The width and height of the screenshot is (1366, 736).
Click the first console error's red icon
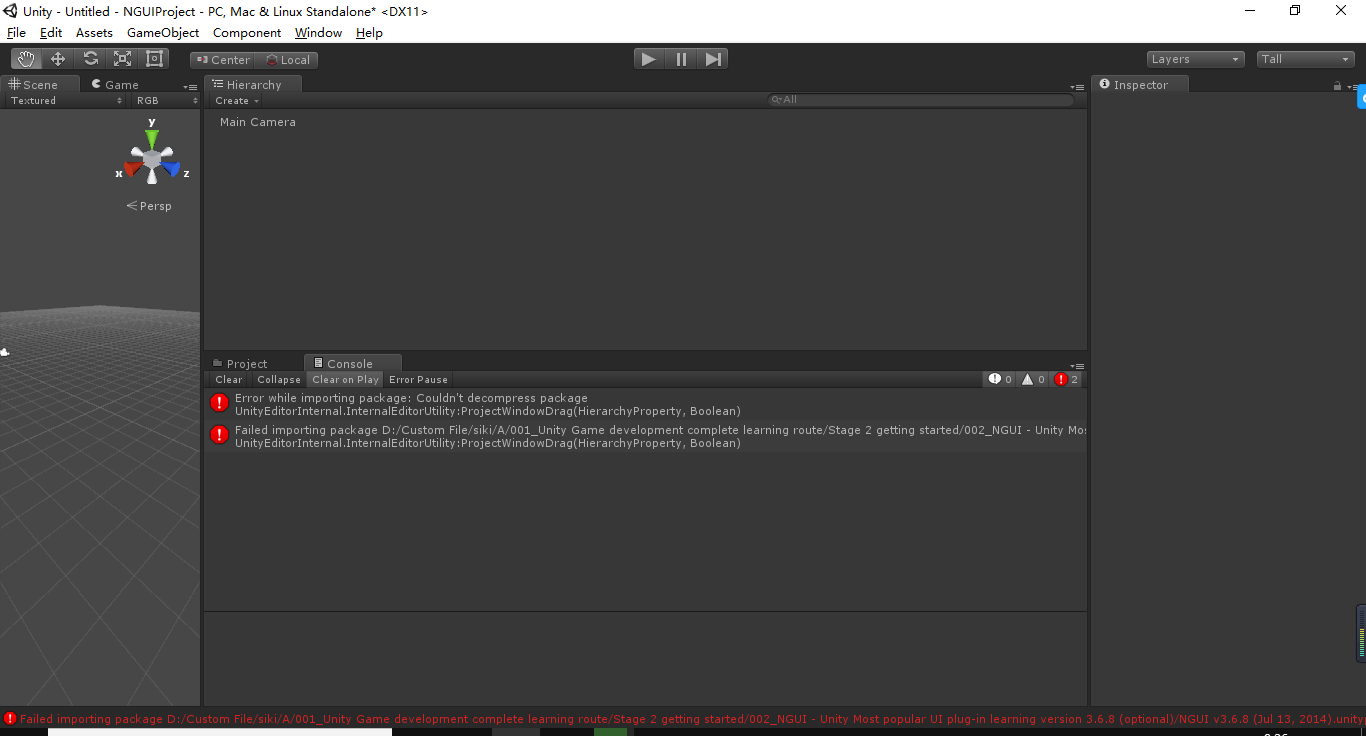(x=220, y=403)
